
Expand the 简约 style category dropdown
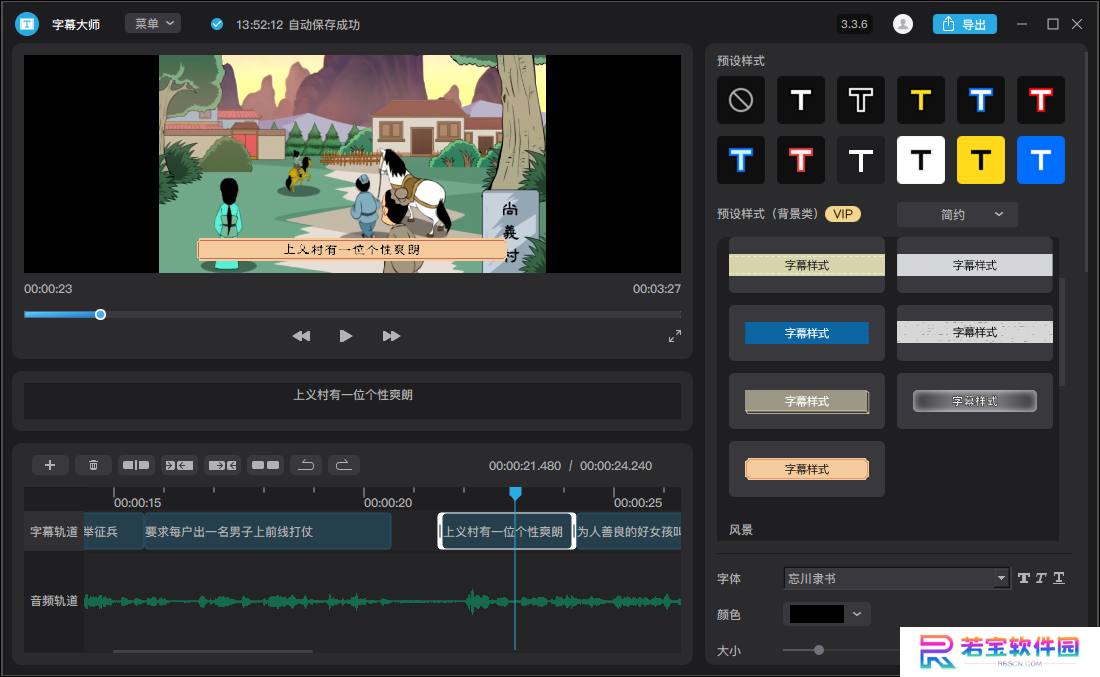(x=957, y=215)
